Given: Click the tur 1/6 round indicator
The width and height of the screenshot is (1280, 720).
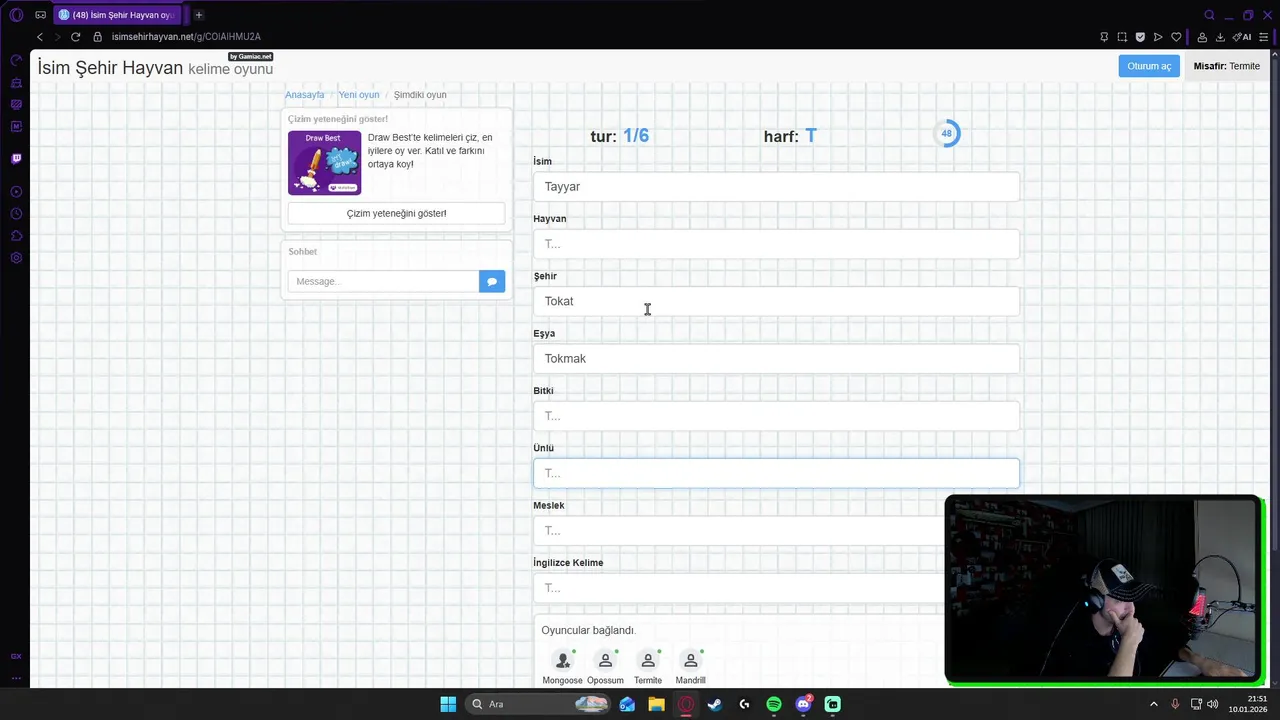Looking at the screenshot, I should point(619,136).
